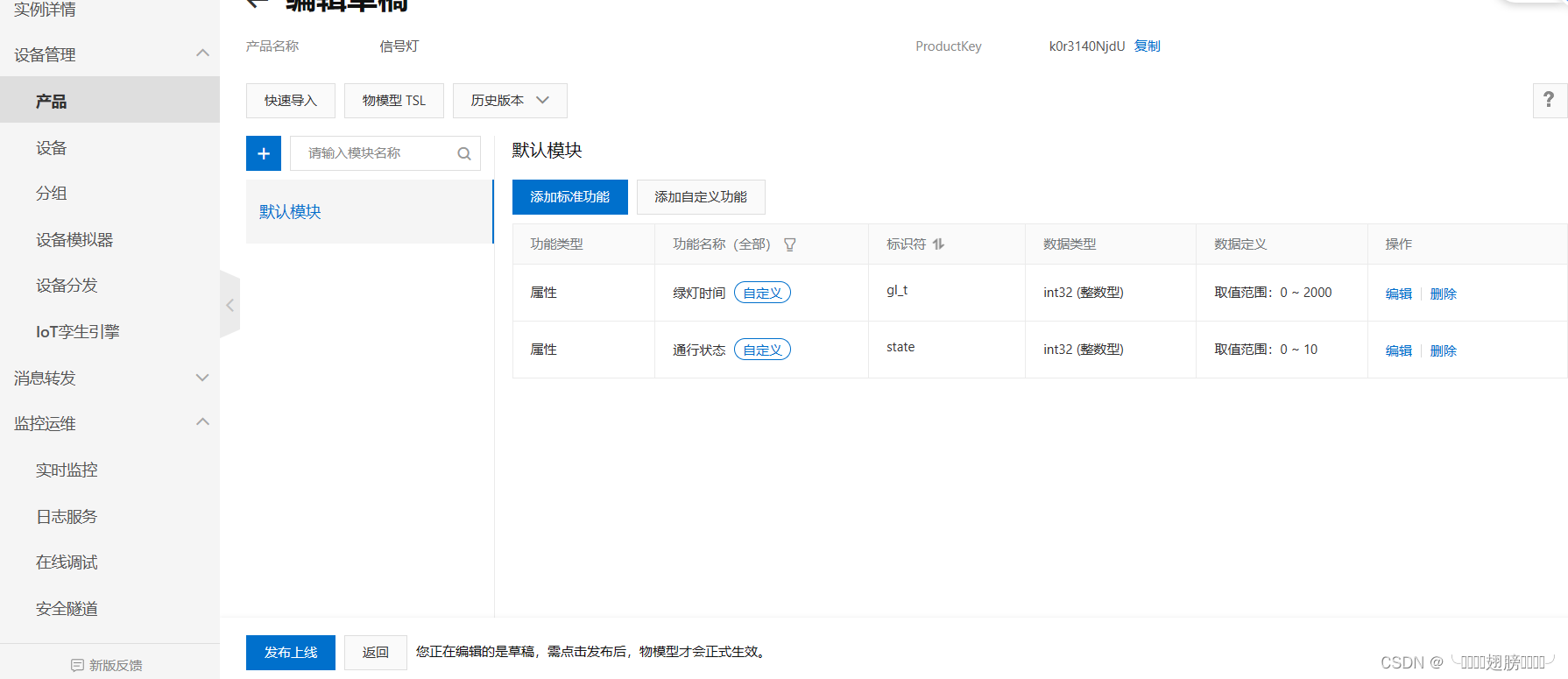Click the 新版反馈 text link
The image size is (1568, 679).
pos(116,665)
